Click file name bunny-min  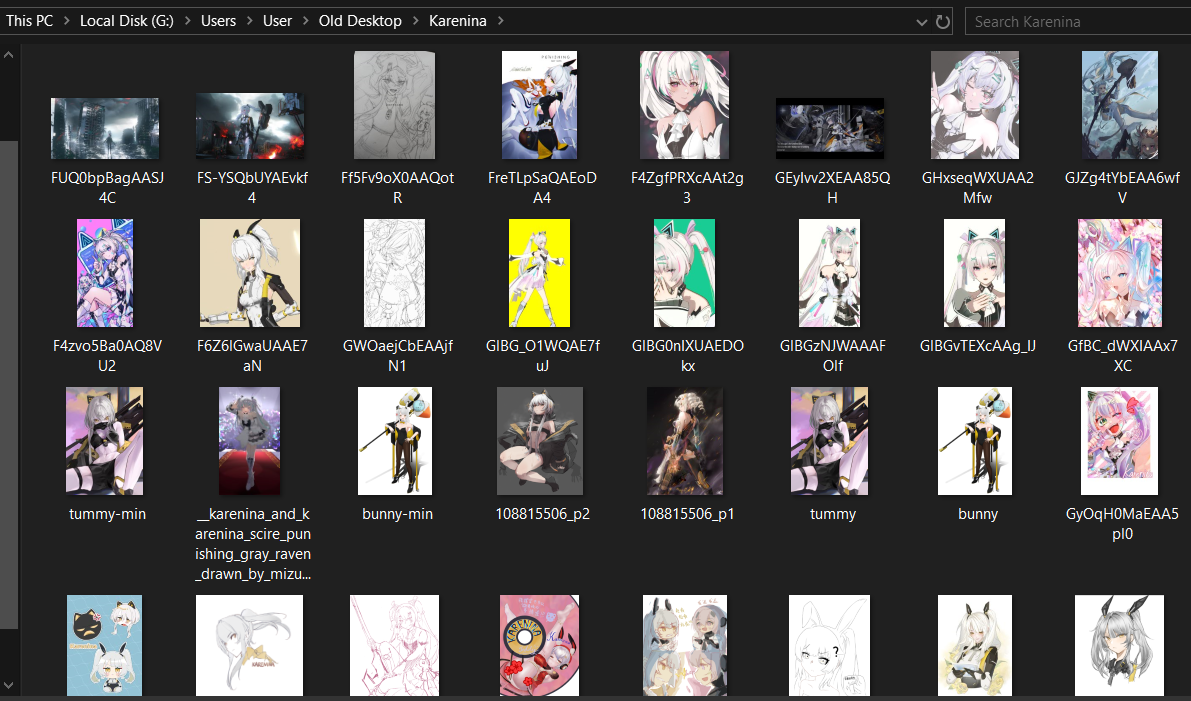coord(397,513)
